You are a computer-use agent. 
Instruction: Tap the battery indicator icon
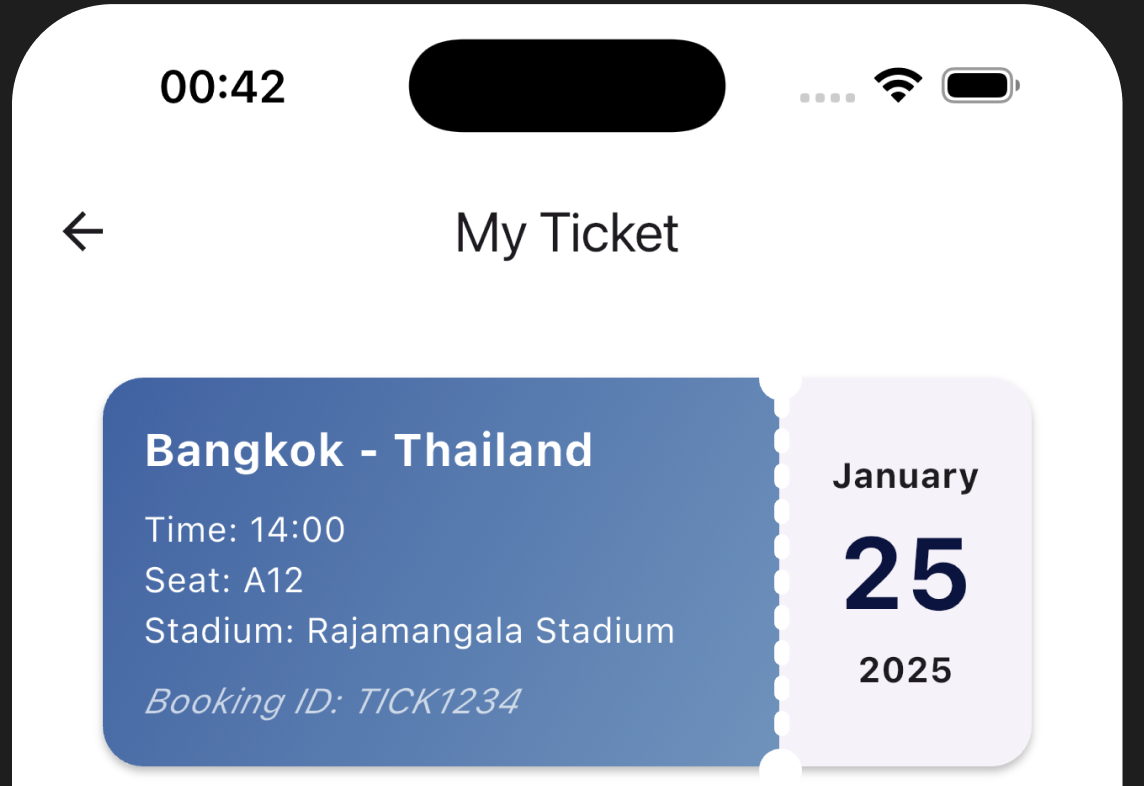coord(980,86)
